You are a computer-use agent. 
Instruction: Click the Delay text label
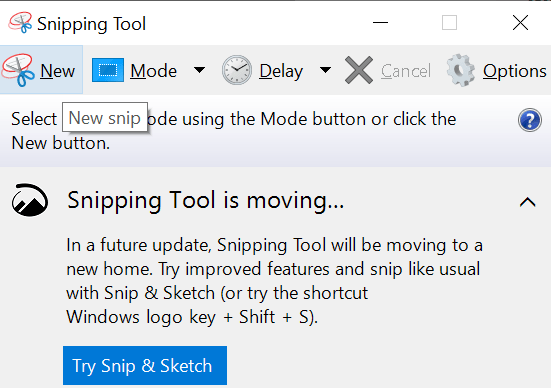click(x=281, y=72)
